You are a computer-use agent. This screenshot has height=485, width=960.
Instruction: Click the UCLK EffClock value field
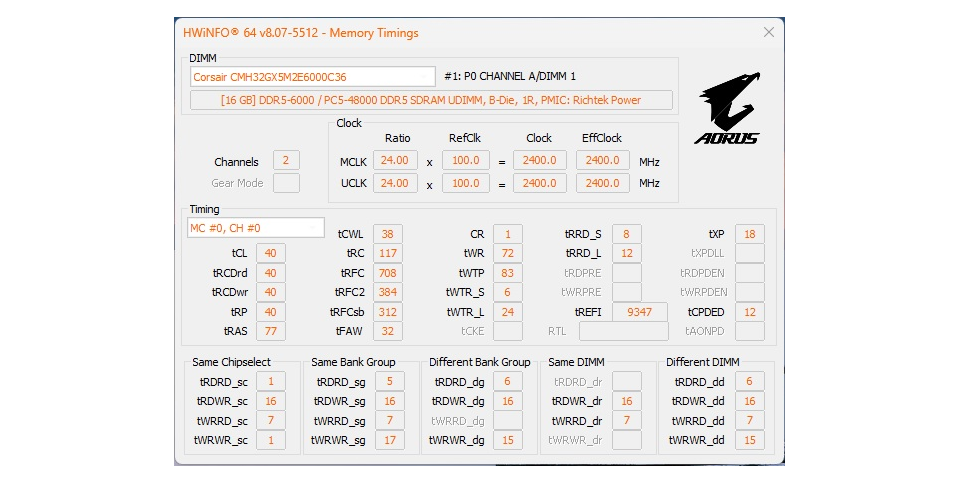[x=602, y=183]
